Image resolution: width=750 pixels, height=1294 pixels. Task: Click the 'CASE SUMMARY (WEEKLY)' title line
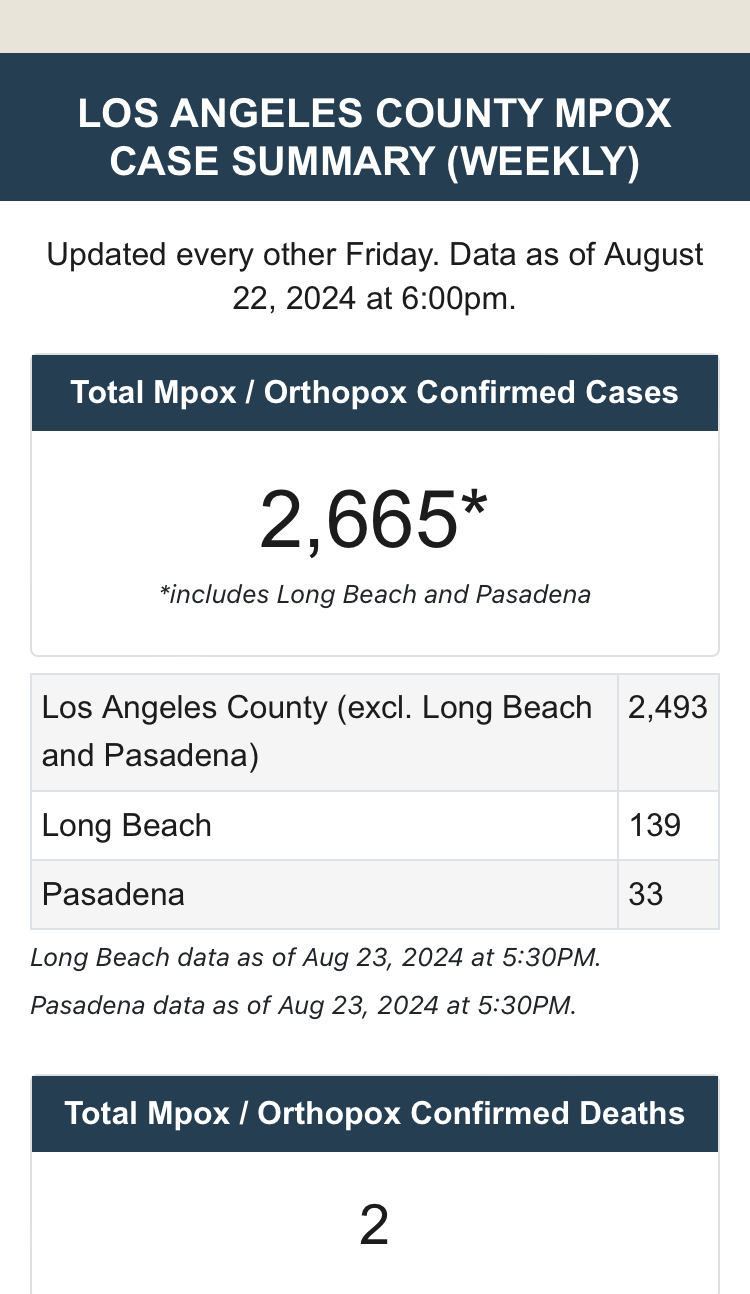(375, 162)
